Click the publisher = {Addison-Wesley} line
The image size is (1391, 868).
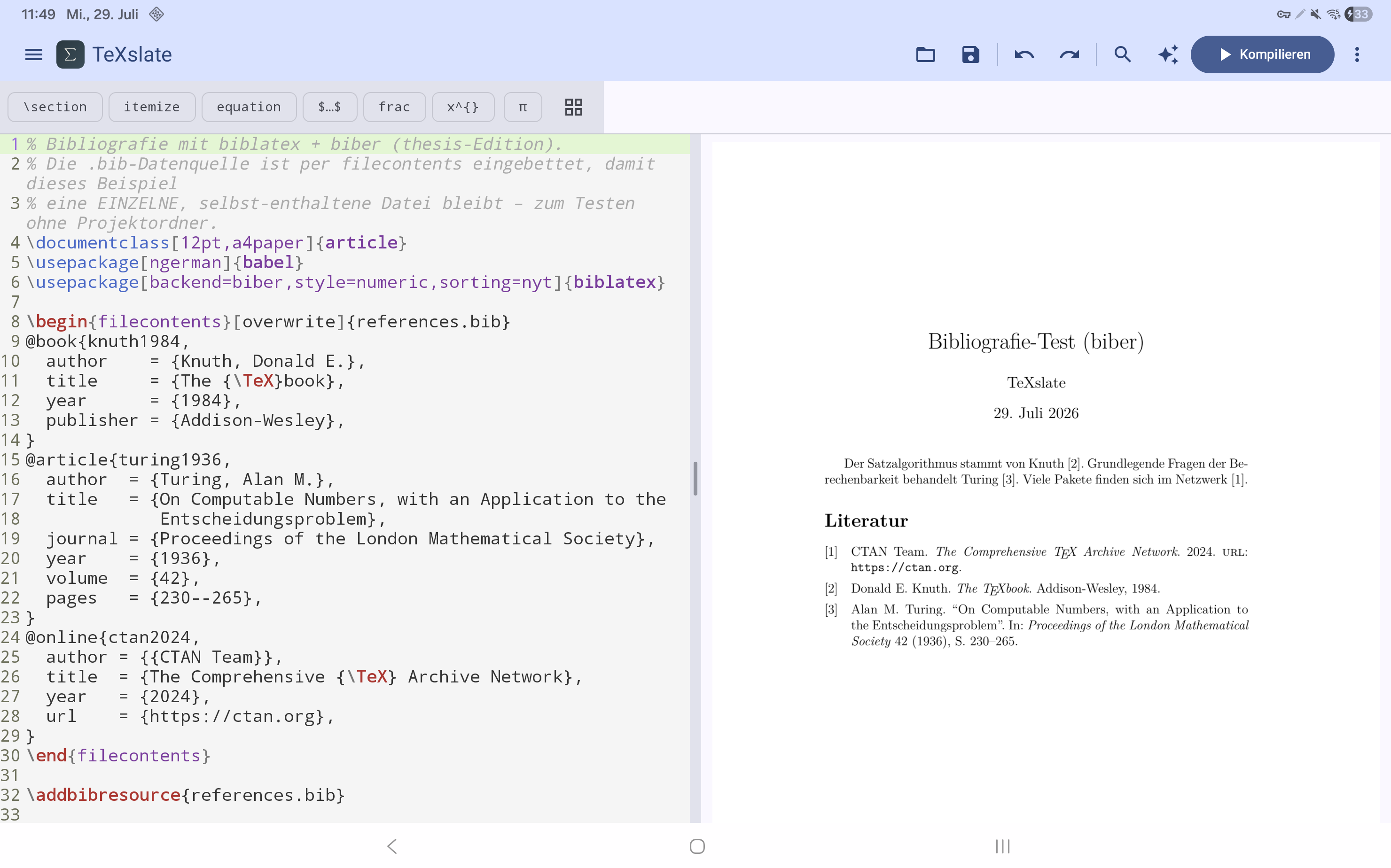[195, 420]
